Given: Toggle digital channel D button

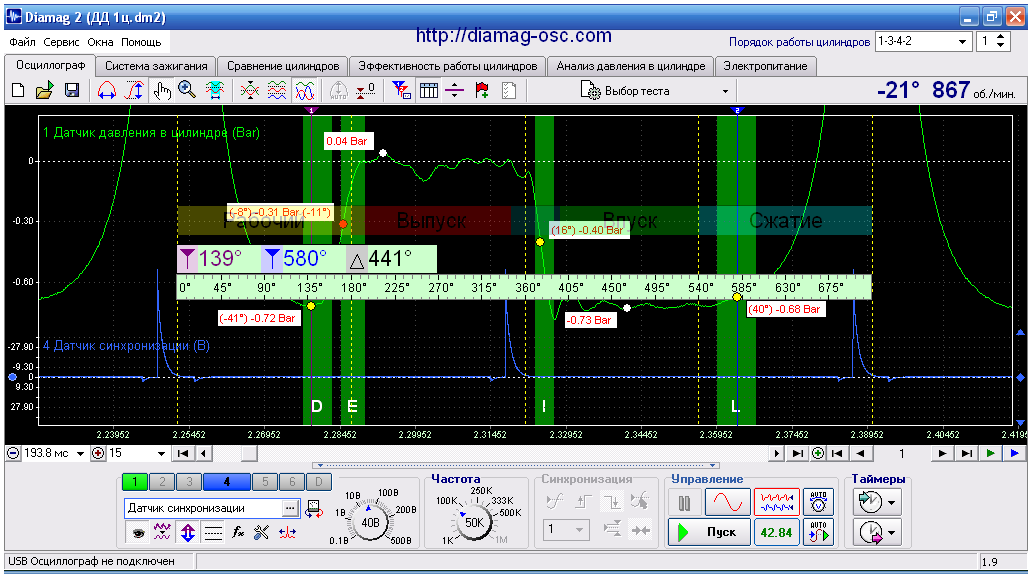Looking at the screenshot, I should pos(319,482).
